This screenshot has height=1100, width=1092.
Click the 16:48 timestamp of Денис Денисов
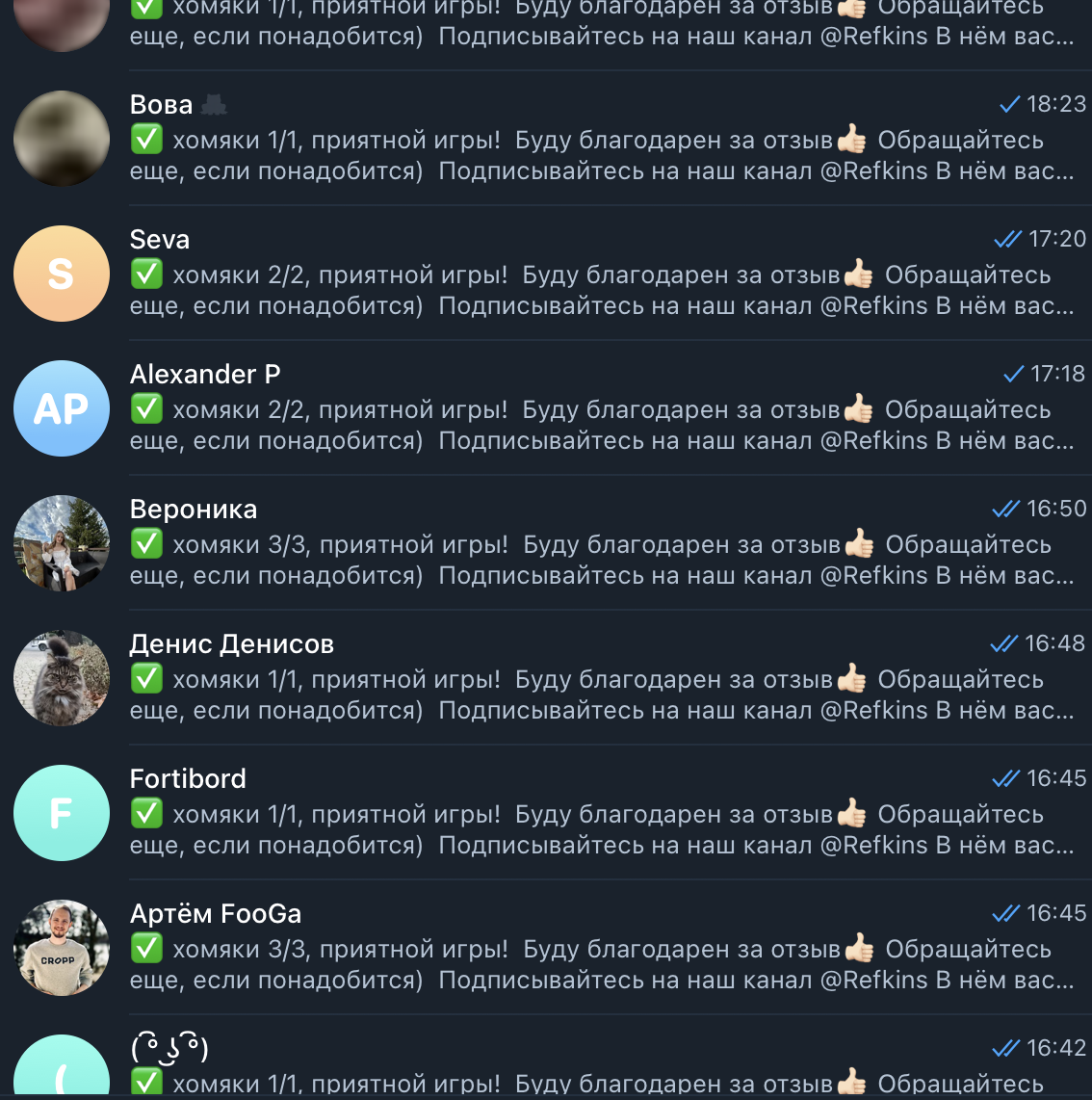[1054, 643]
